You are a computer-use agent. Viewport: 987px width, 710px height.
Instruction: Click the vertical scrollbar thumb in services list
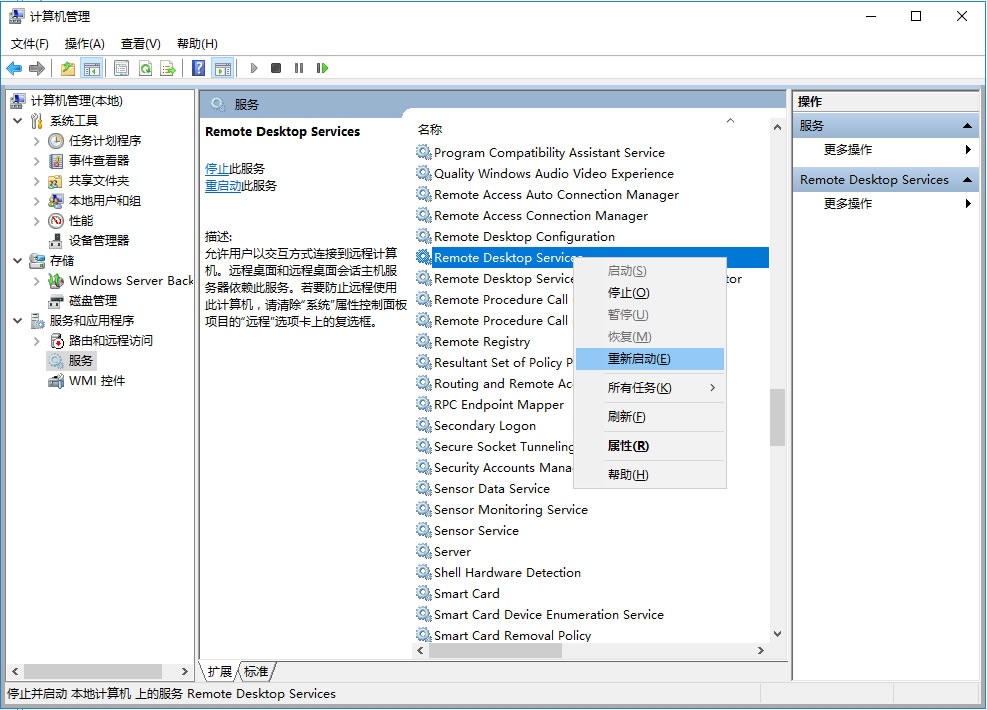tap(777, 417)
